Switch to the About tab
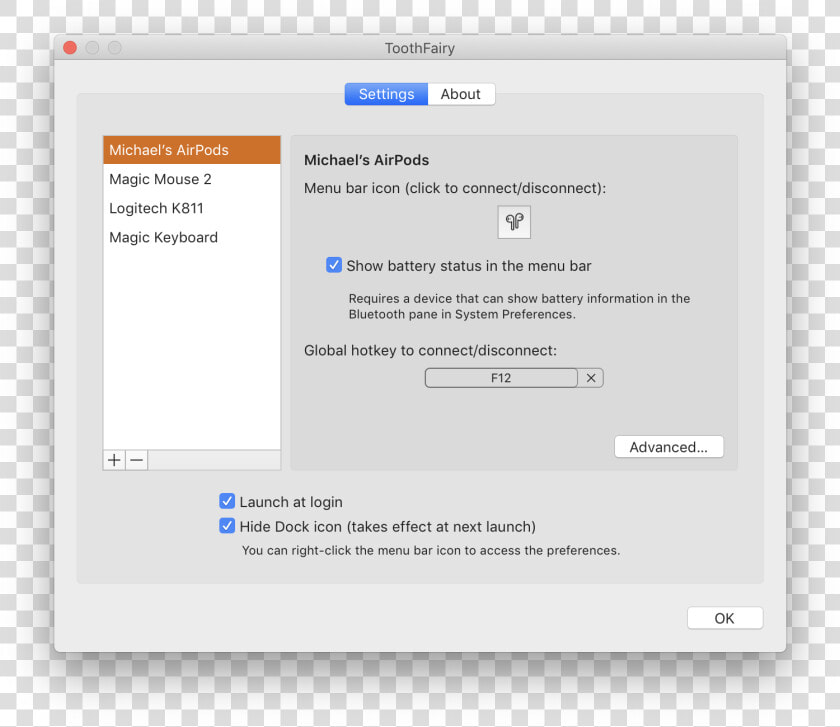The image size is (840, 727). coord(461,94)
